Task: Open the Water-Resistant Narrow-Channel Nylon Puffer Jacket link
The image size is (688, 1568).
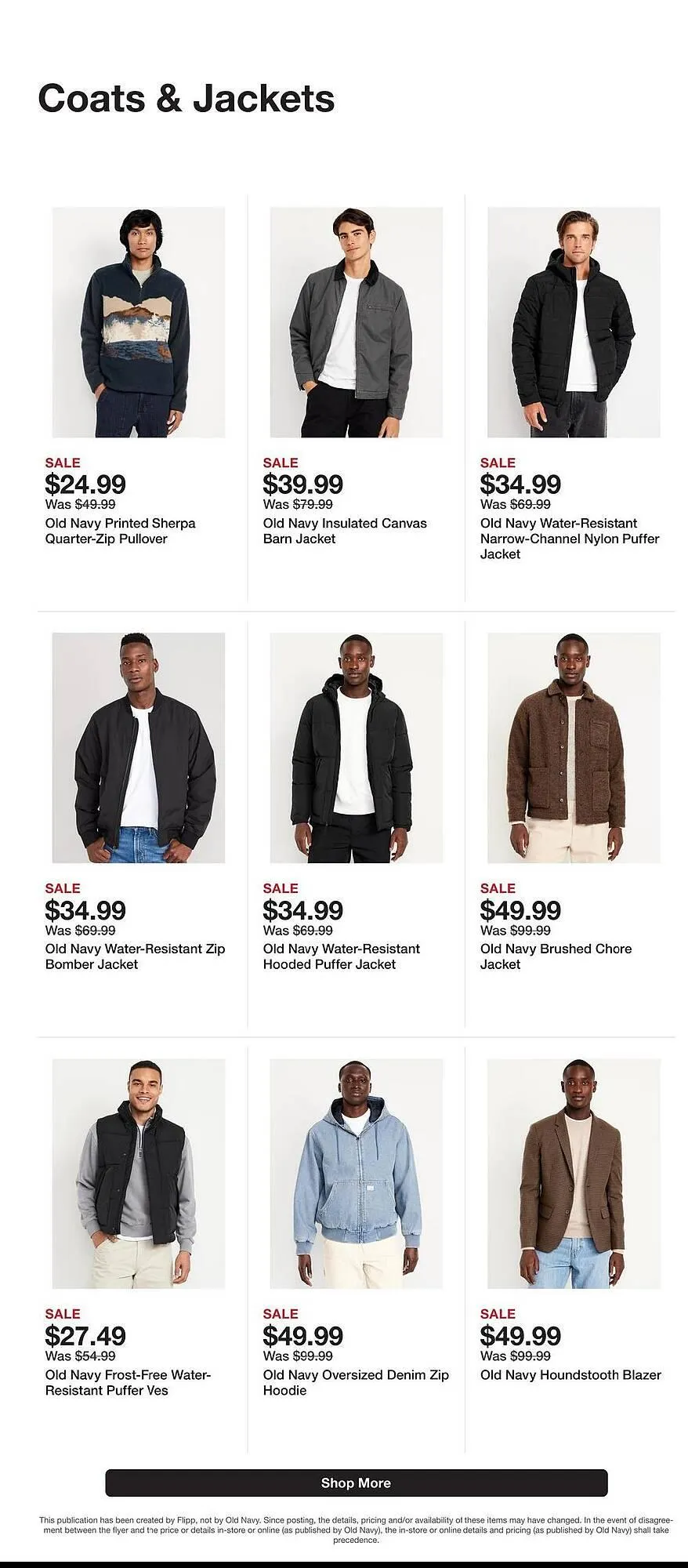Action: tap(570, 539)
